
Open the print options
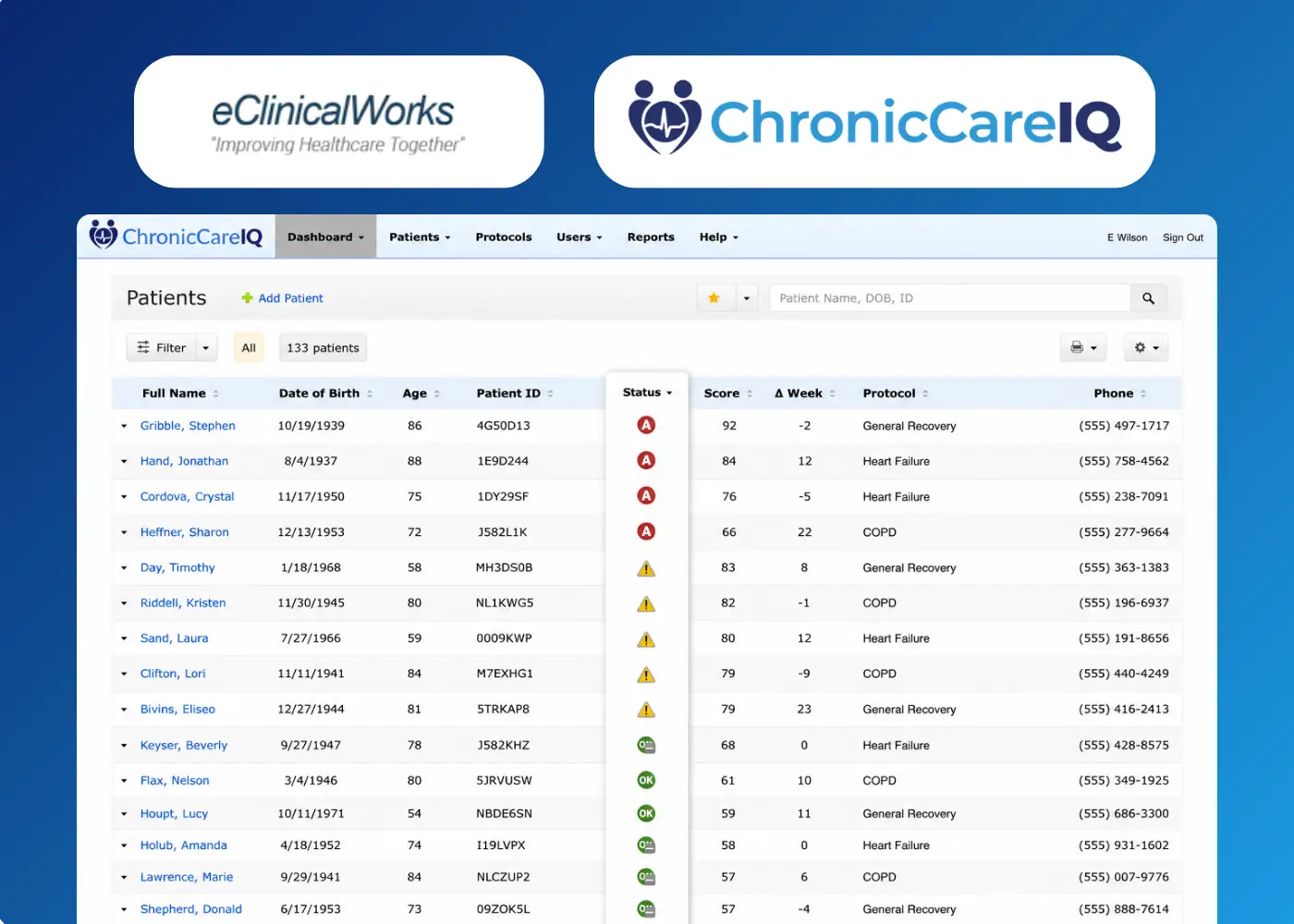[1082, 347]
